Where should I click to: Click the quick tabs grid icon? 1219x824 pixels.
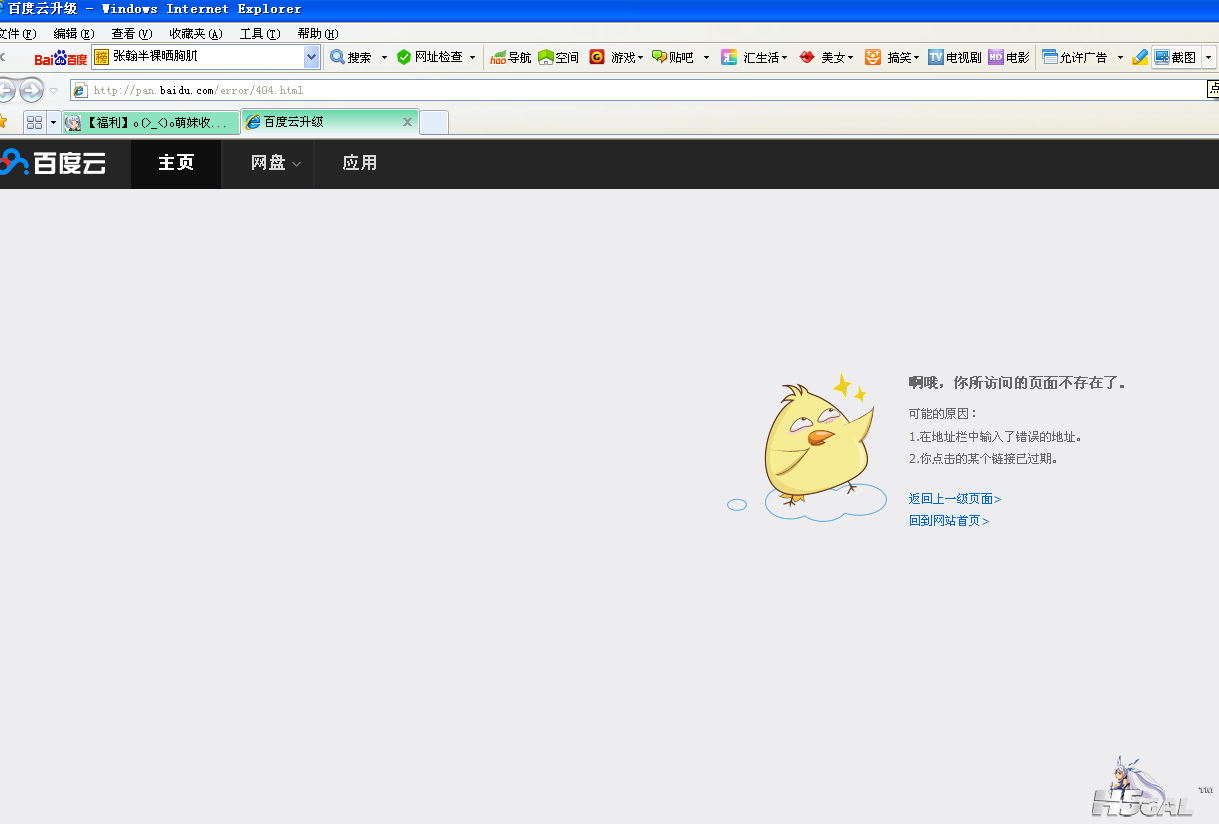click(x=34, y=122)
